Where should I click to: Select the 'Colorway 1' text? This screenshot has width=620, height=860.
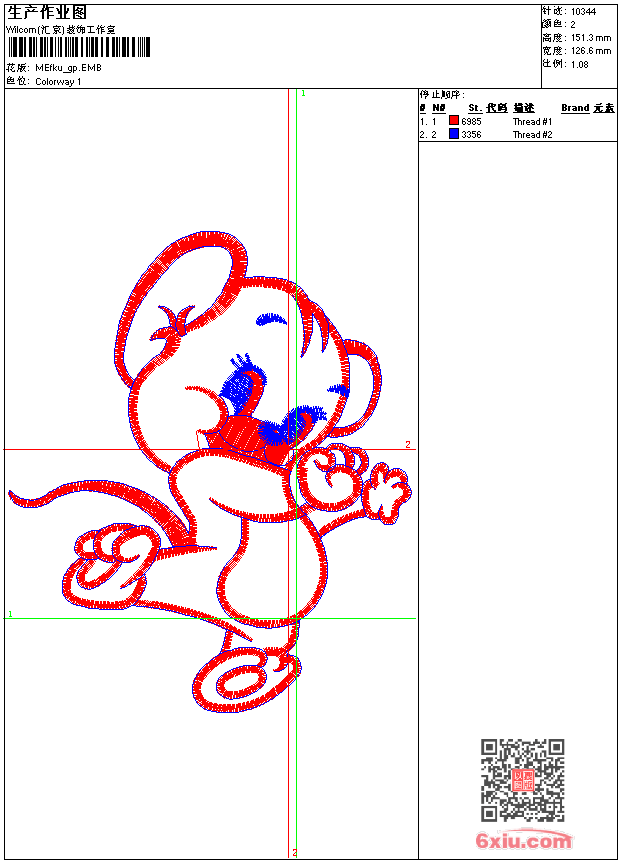58,82
